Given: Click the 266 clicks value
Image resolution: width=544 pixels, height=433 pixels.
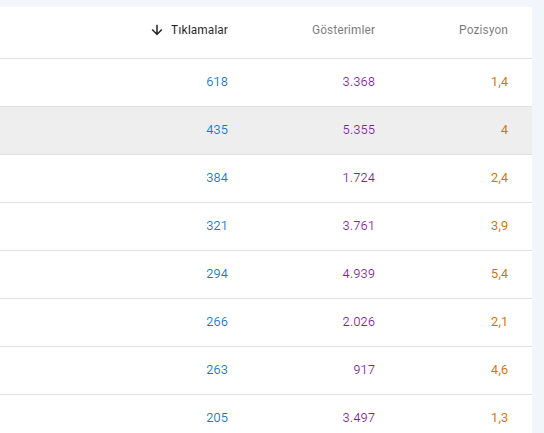Looking at the screenshot, I should tap(217, 322).
